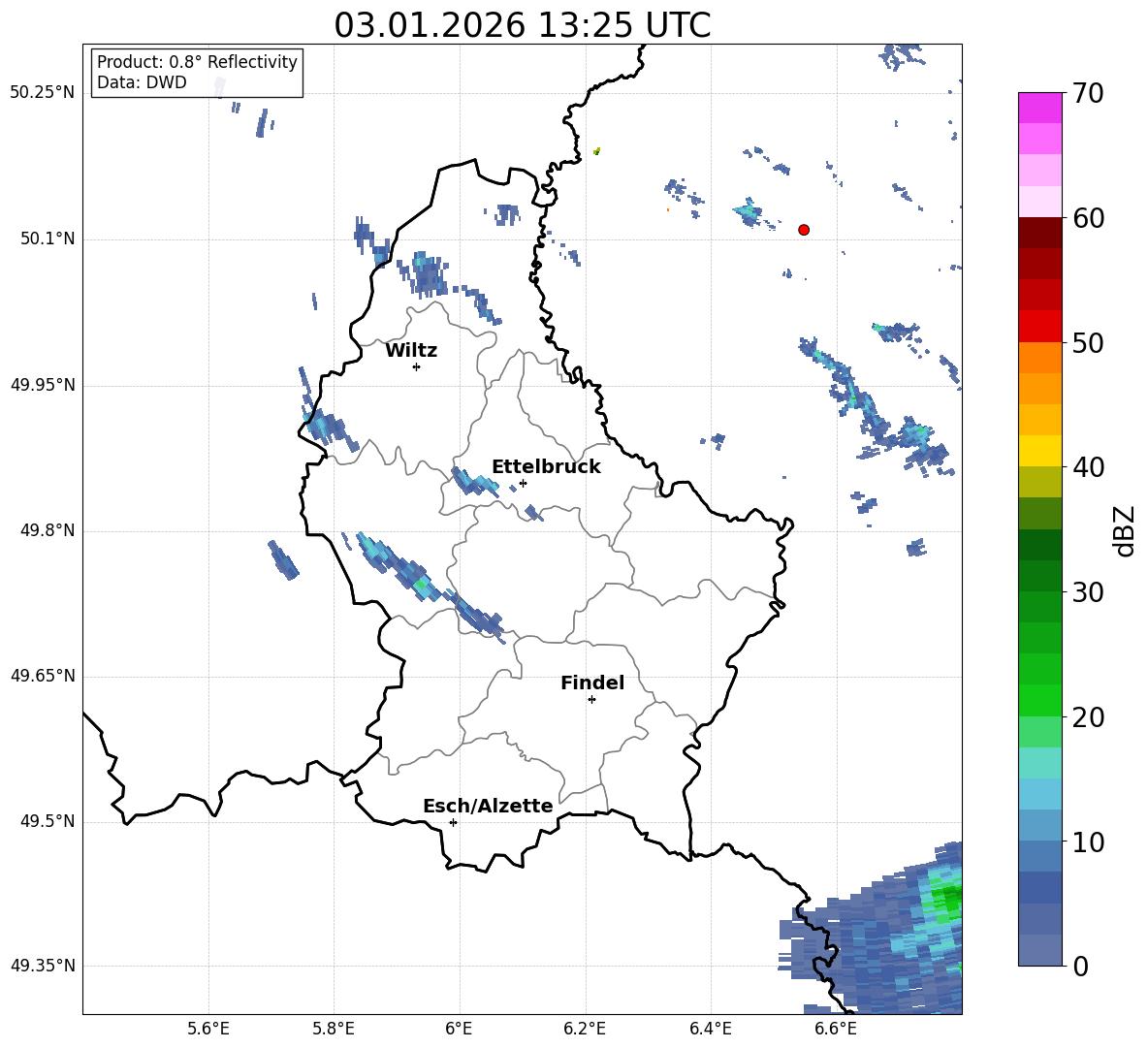The width and height of the screenshot is (1148, 1048).
Task: Click the 49.35°N latitude label
Action: click(x=43, y=966)
